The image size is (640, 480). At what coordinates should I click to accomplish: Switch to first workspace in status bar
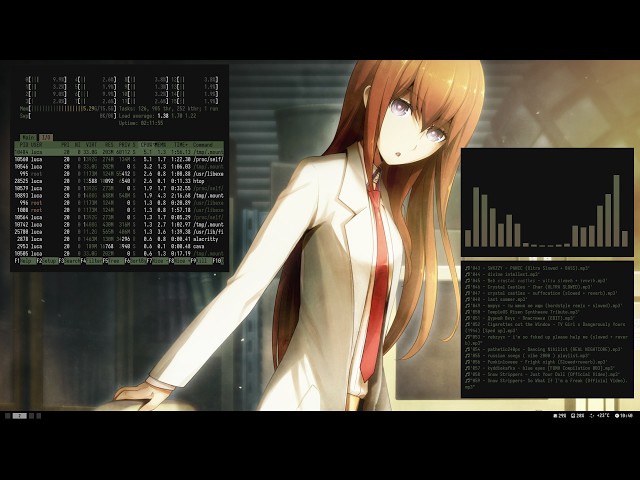8,416
